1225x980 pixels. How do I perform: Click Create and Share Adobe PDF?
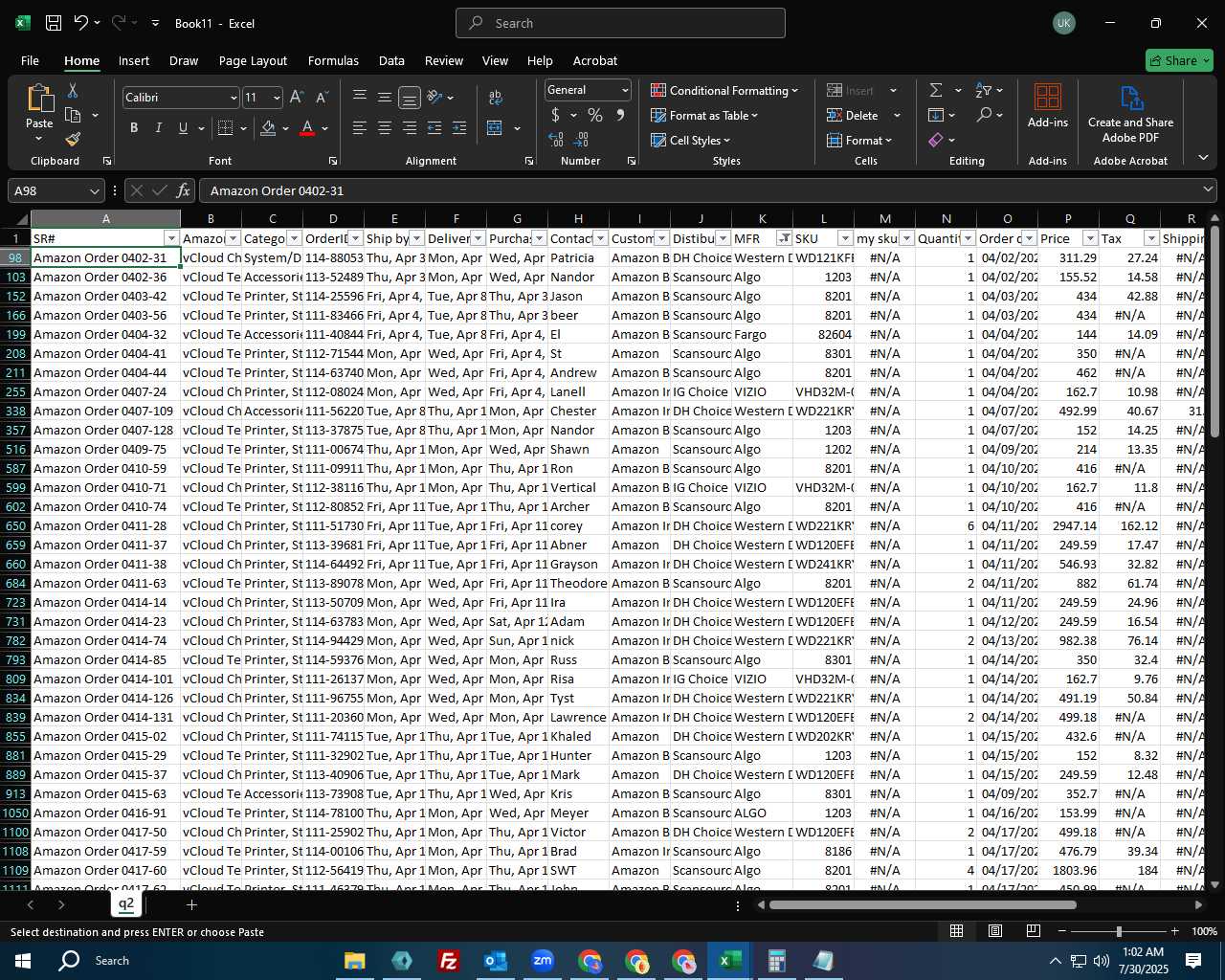(1130, 114)
